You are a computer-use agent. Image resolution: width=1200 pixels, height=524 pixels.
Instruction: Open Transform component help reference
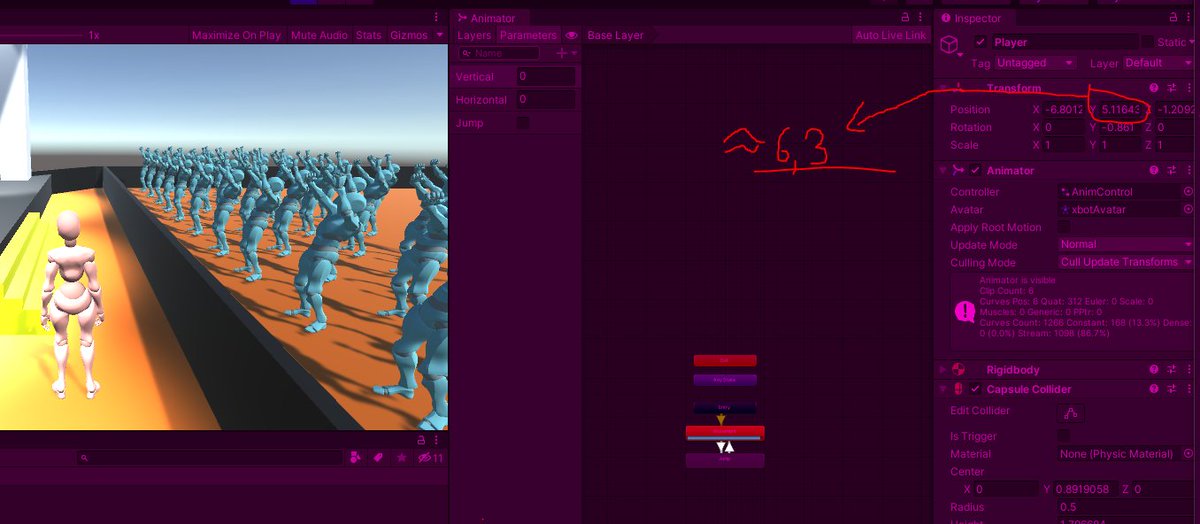[x=1154, y=88]
